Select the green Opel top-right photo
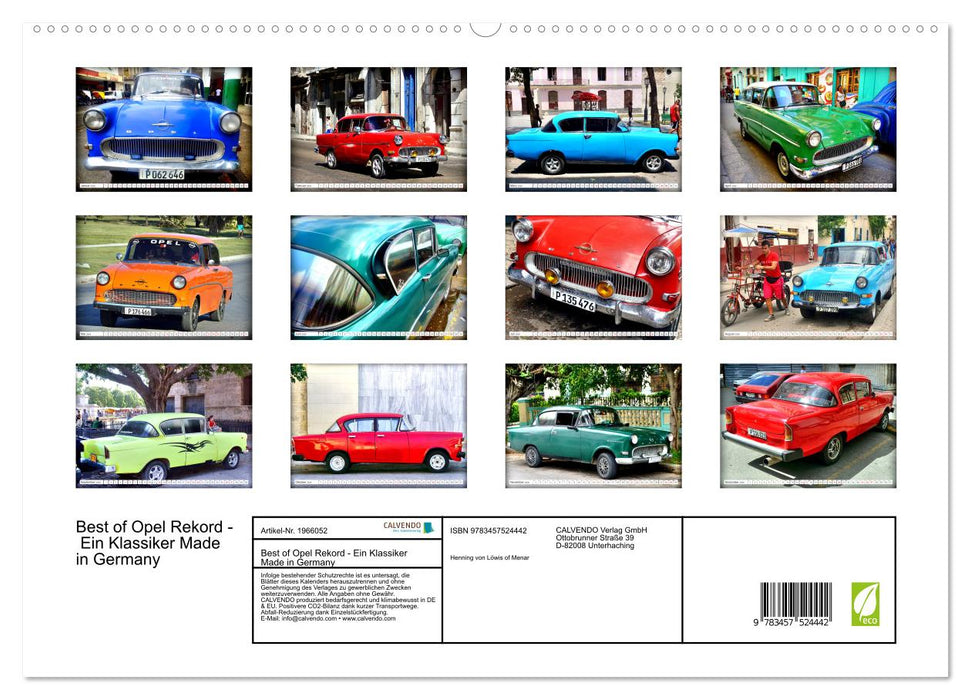Image resolution: width=971 pixels, height=700 pixels. click(807, 128)
